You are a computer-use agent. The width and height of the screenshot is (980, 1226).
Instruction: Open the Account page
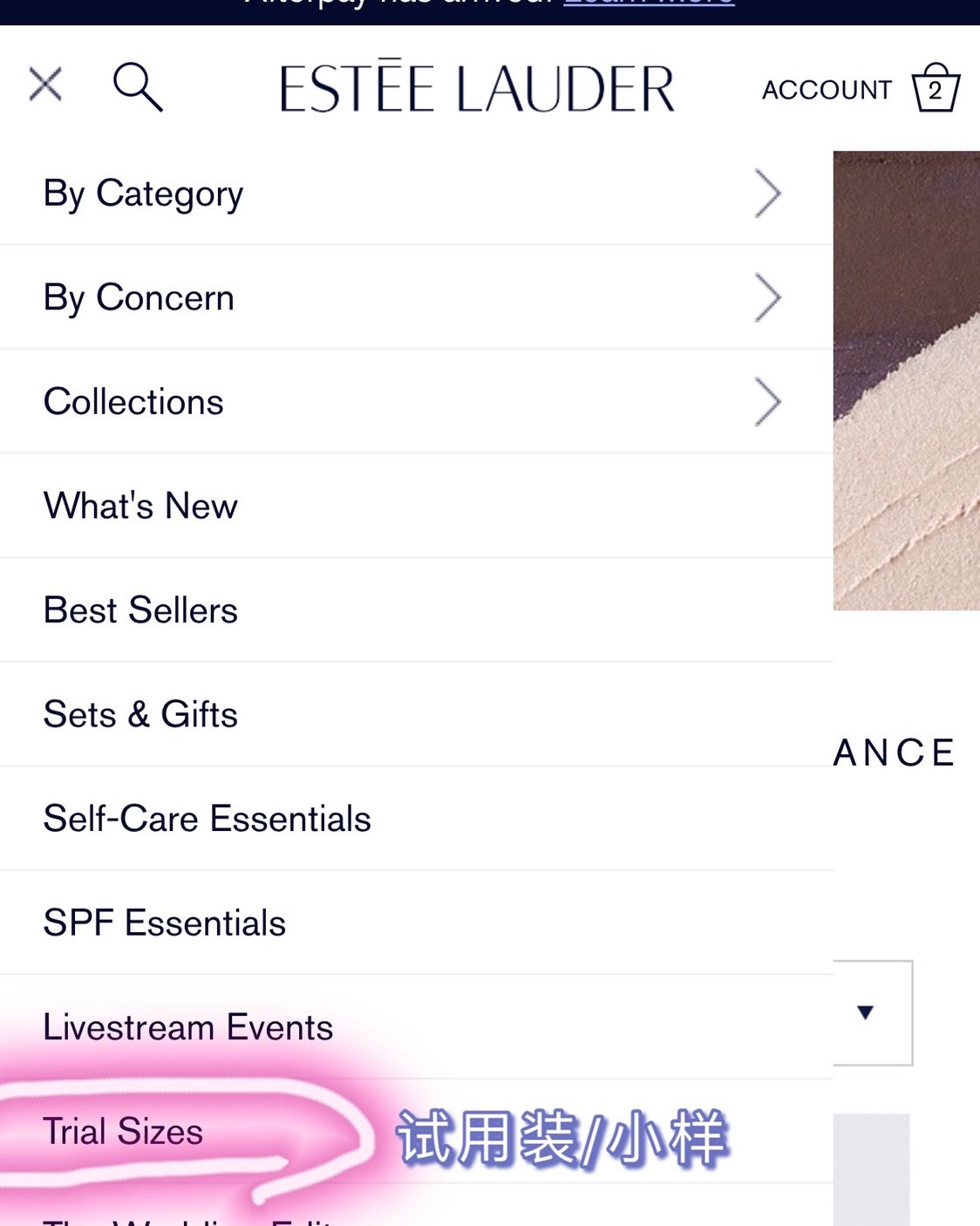point(827,90)
